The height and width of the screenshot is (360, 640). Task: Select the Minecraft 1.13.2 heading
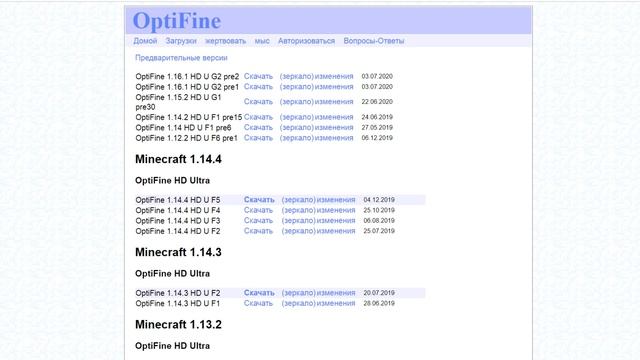[178, 324]
